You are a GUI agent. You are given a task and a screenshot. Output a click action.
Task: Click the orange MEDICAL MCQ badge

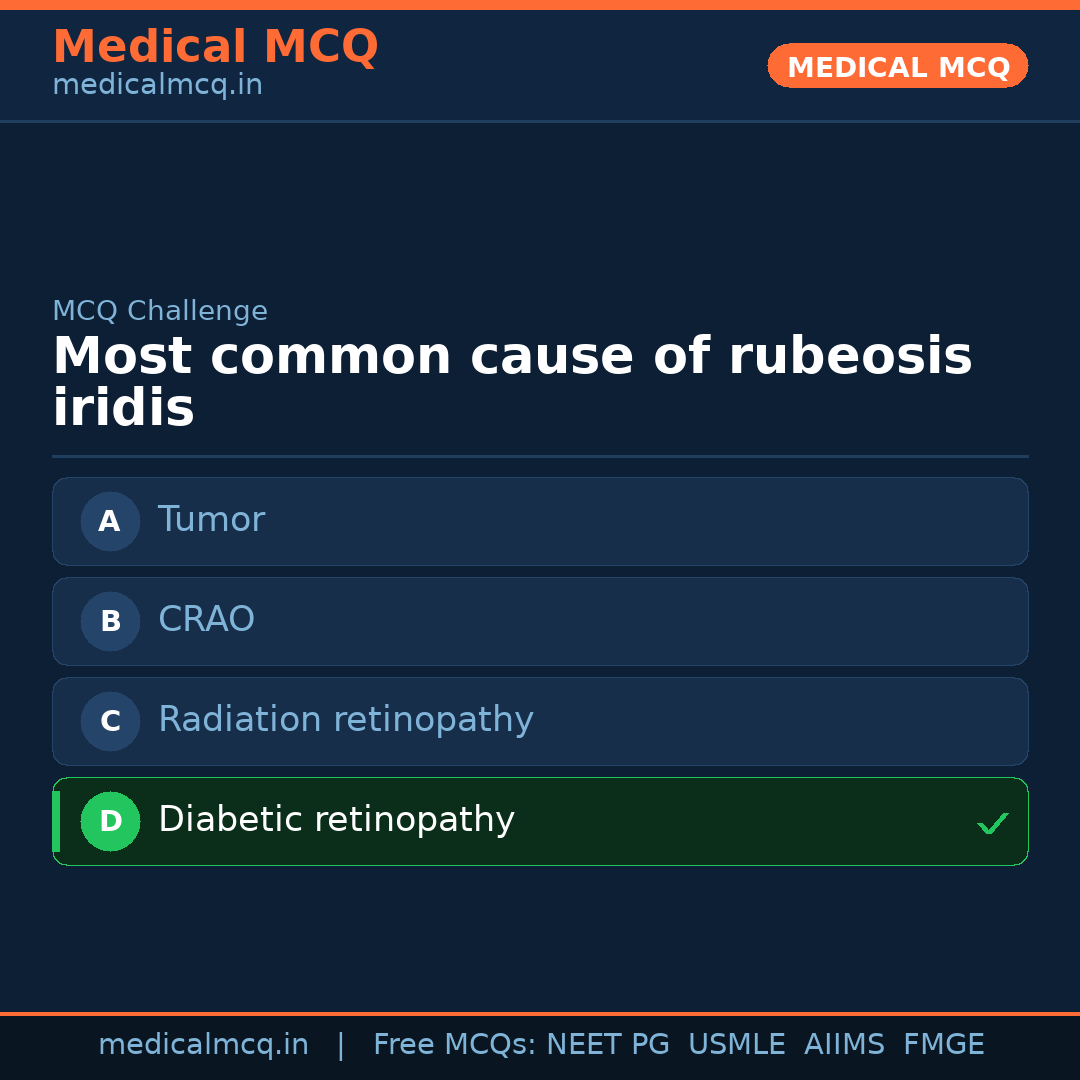[897, 67]
